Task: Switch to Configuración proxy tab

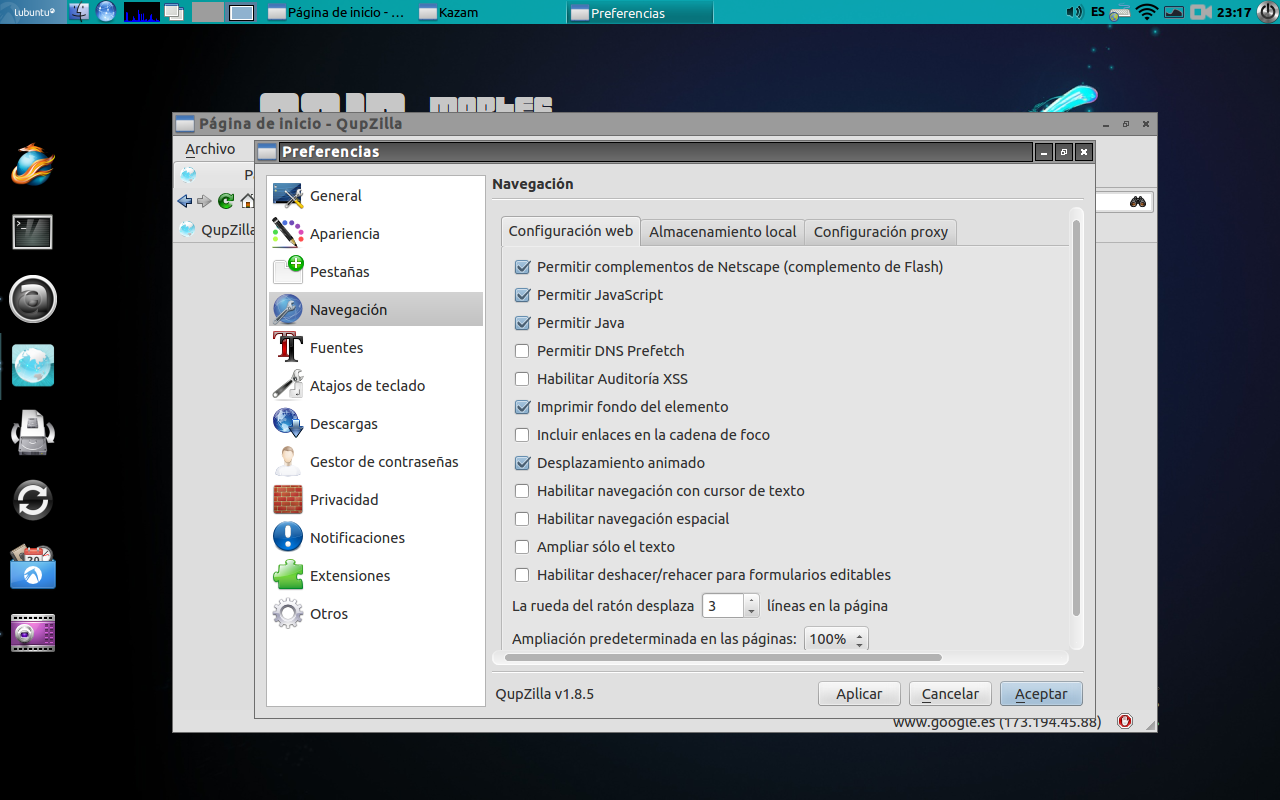Action: coord(881,232)
